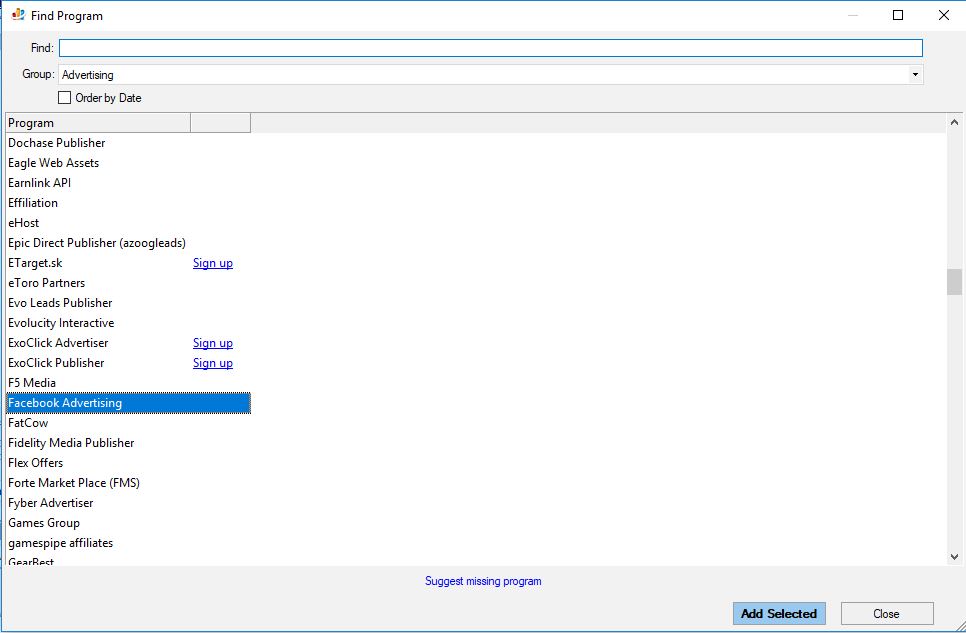Select Flex Offers entry

click(x=35, y=463)
